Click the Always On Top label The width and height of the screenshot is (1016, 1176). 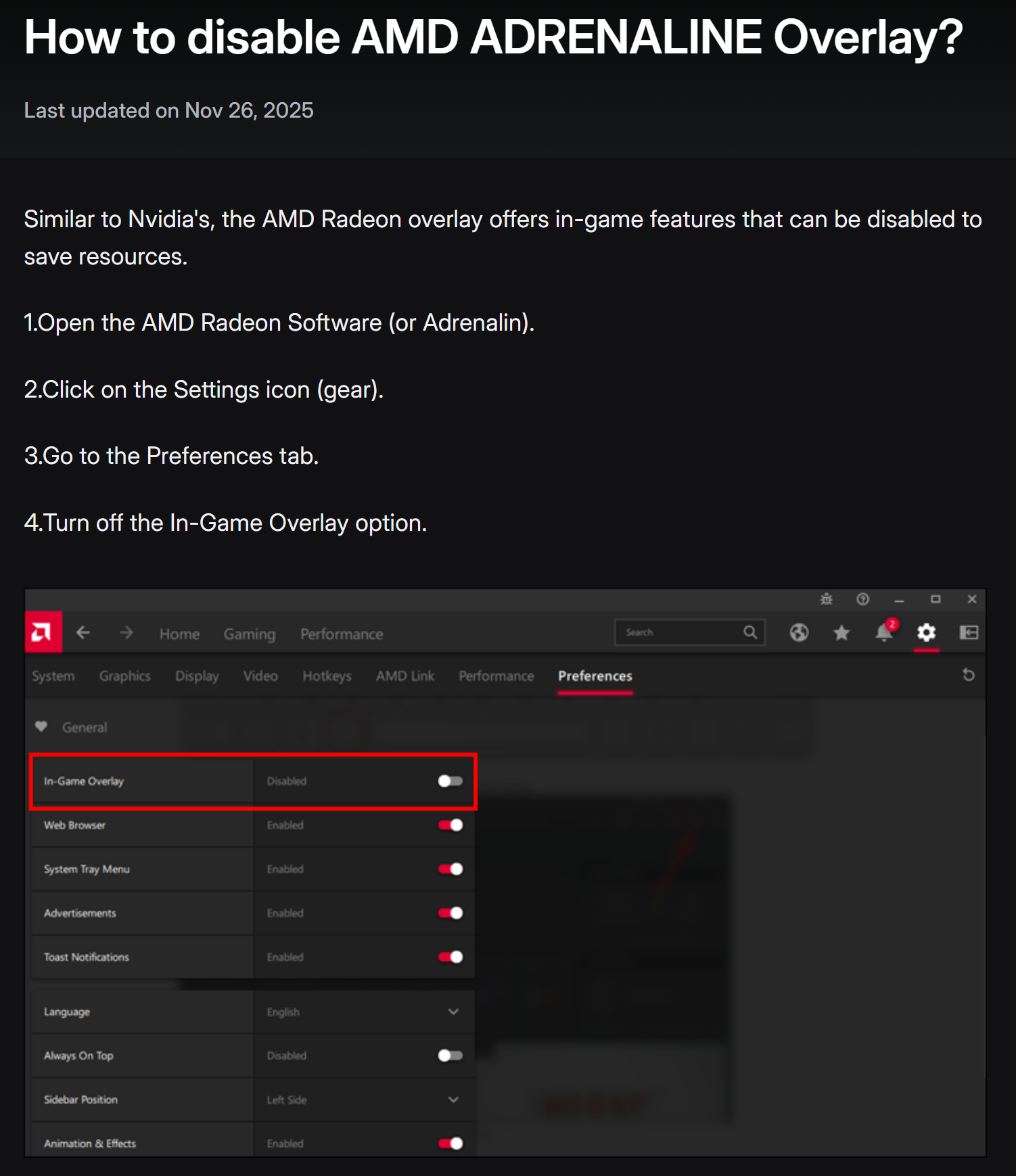coord(78,1056)
